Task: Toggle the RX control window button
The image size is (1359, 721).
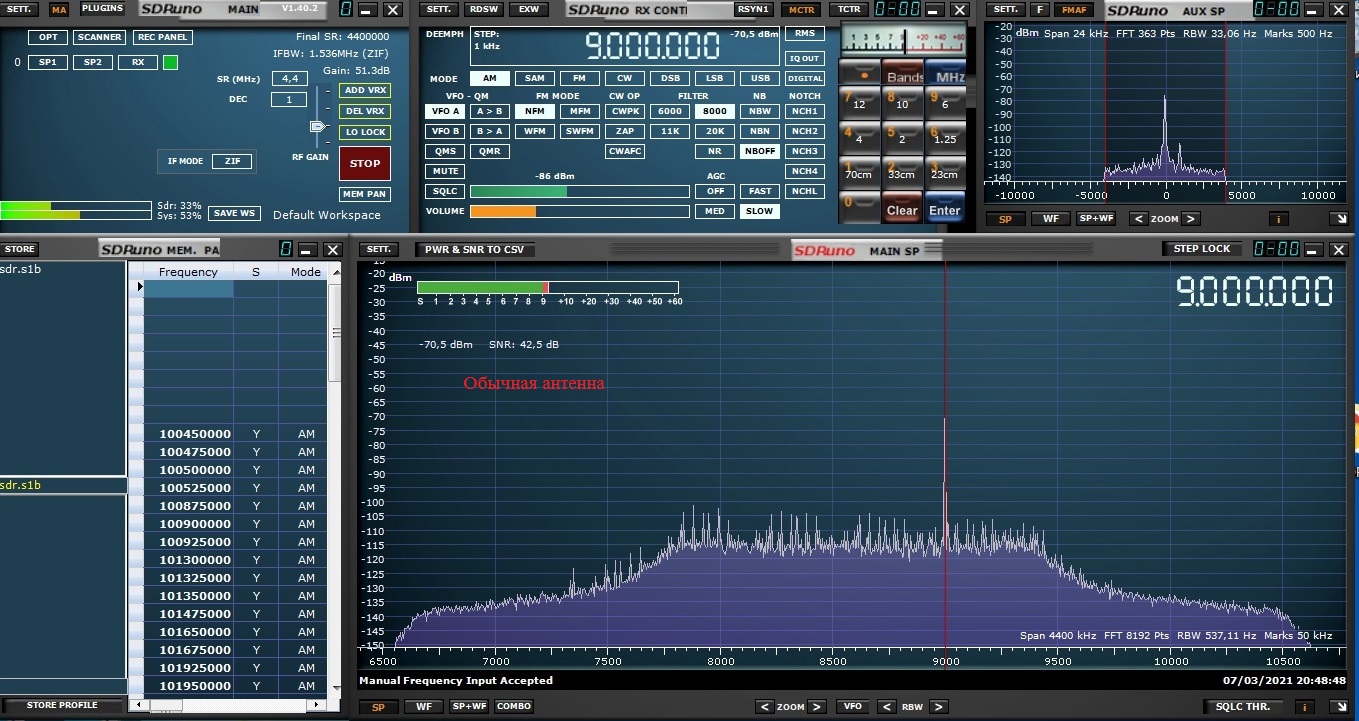Action: pos(138,62)
